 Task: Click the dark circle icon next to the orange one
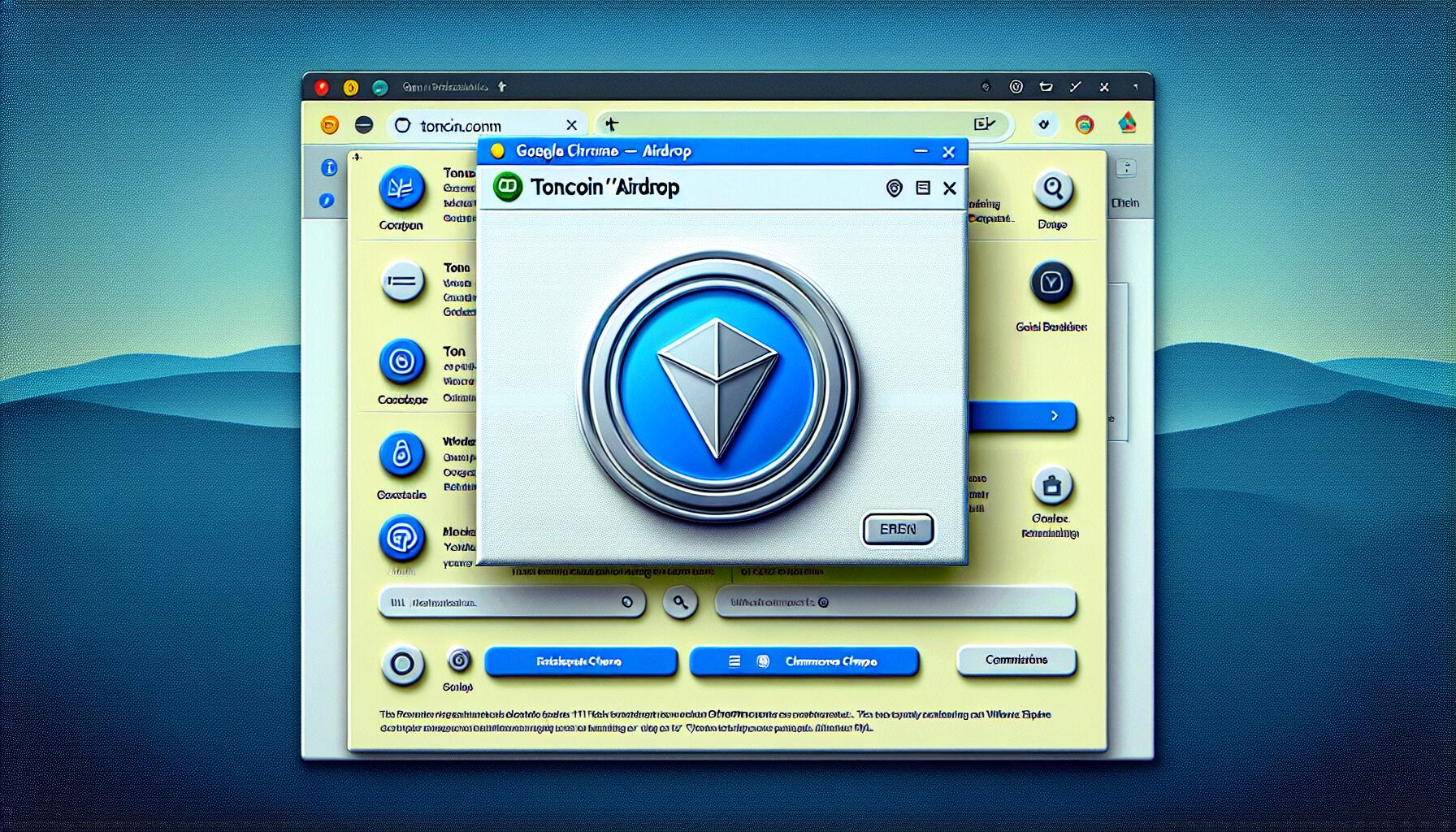[364, 124]
